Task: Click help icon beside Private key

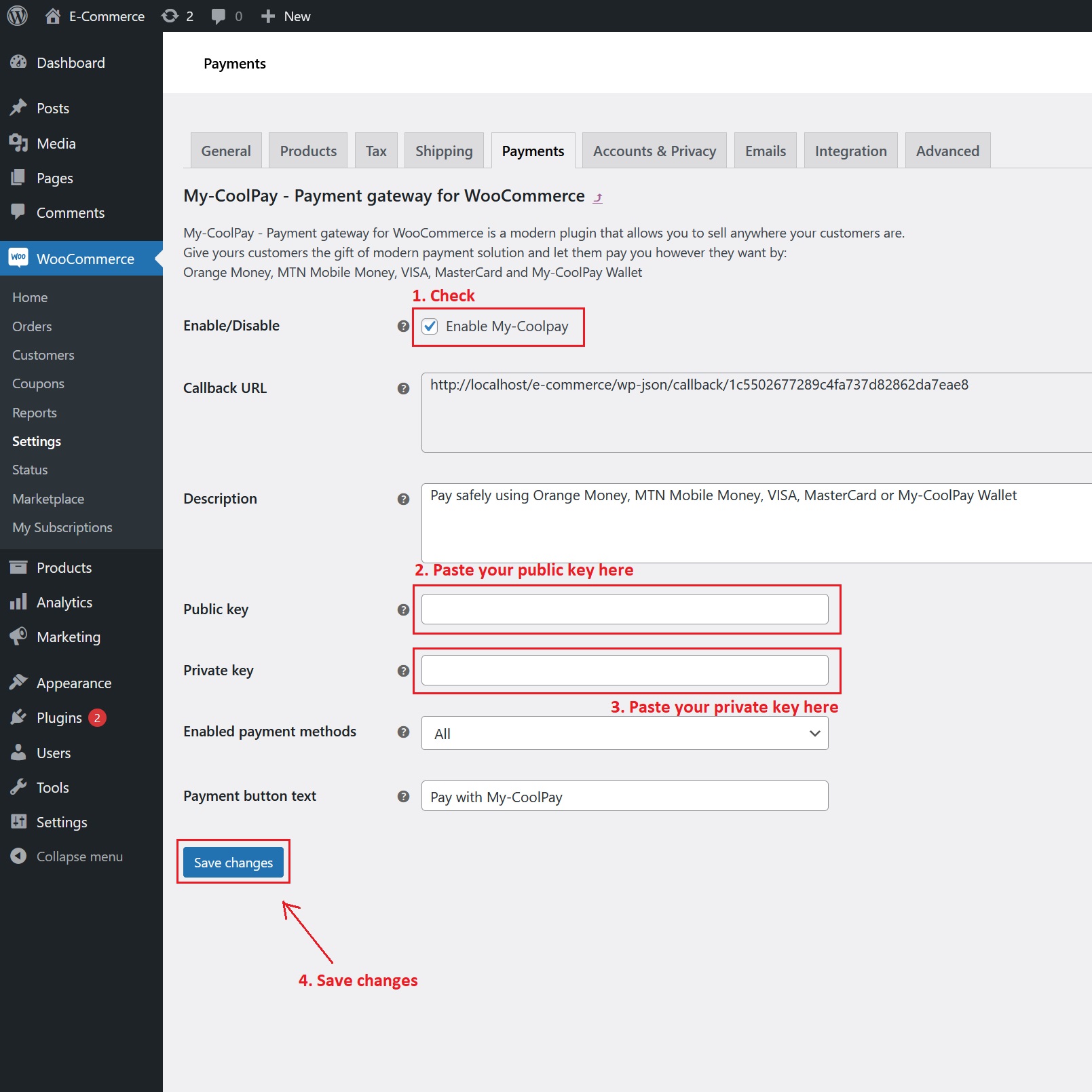Action: (x=403, y=671)
